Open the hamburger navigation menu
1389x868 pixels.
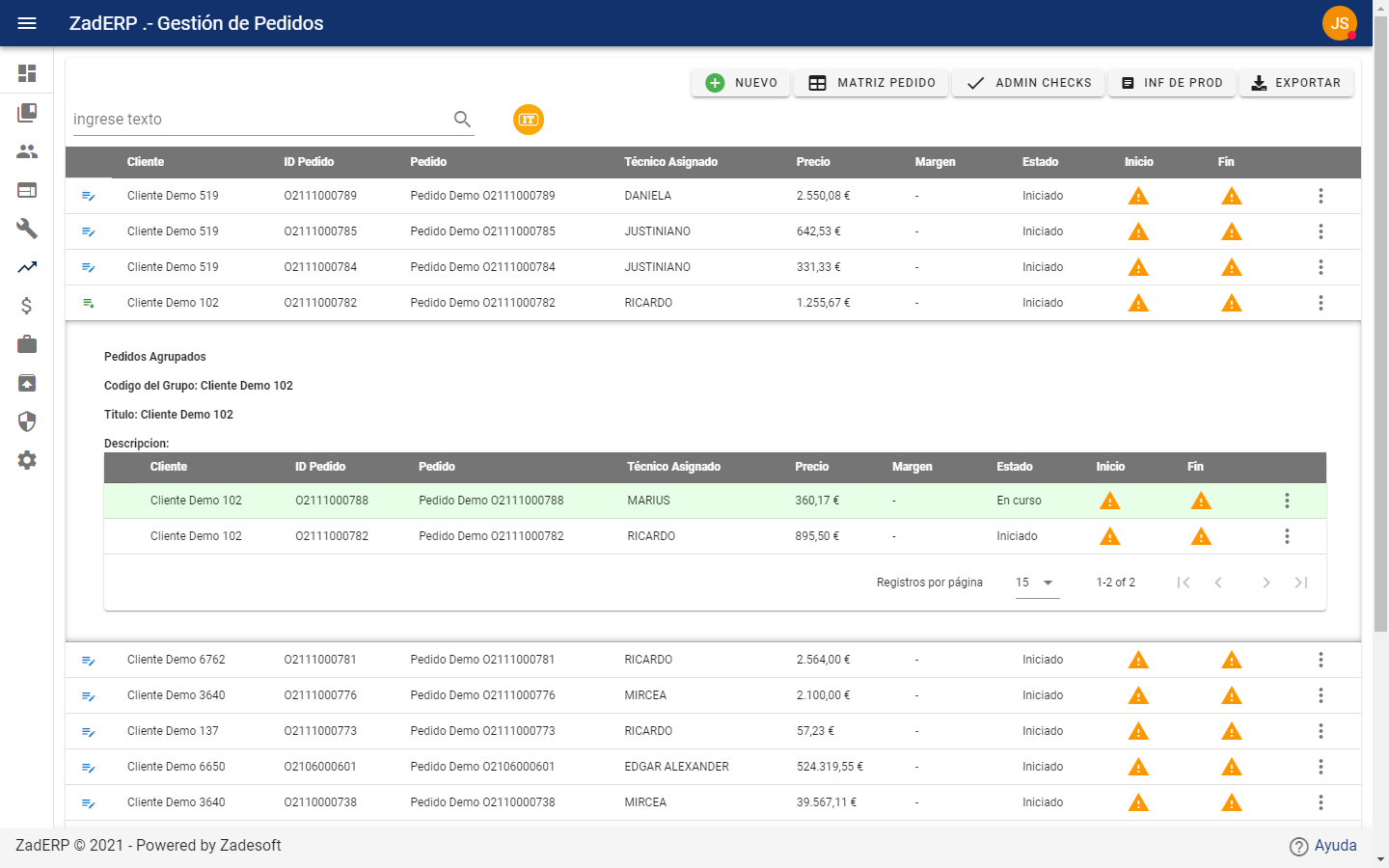click(x=27, y=23)
